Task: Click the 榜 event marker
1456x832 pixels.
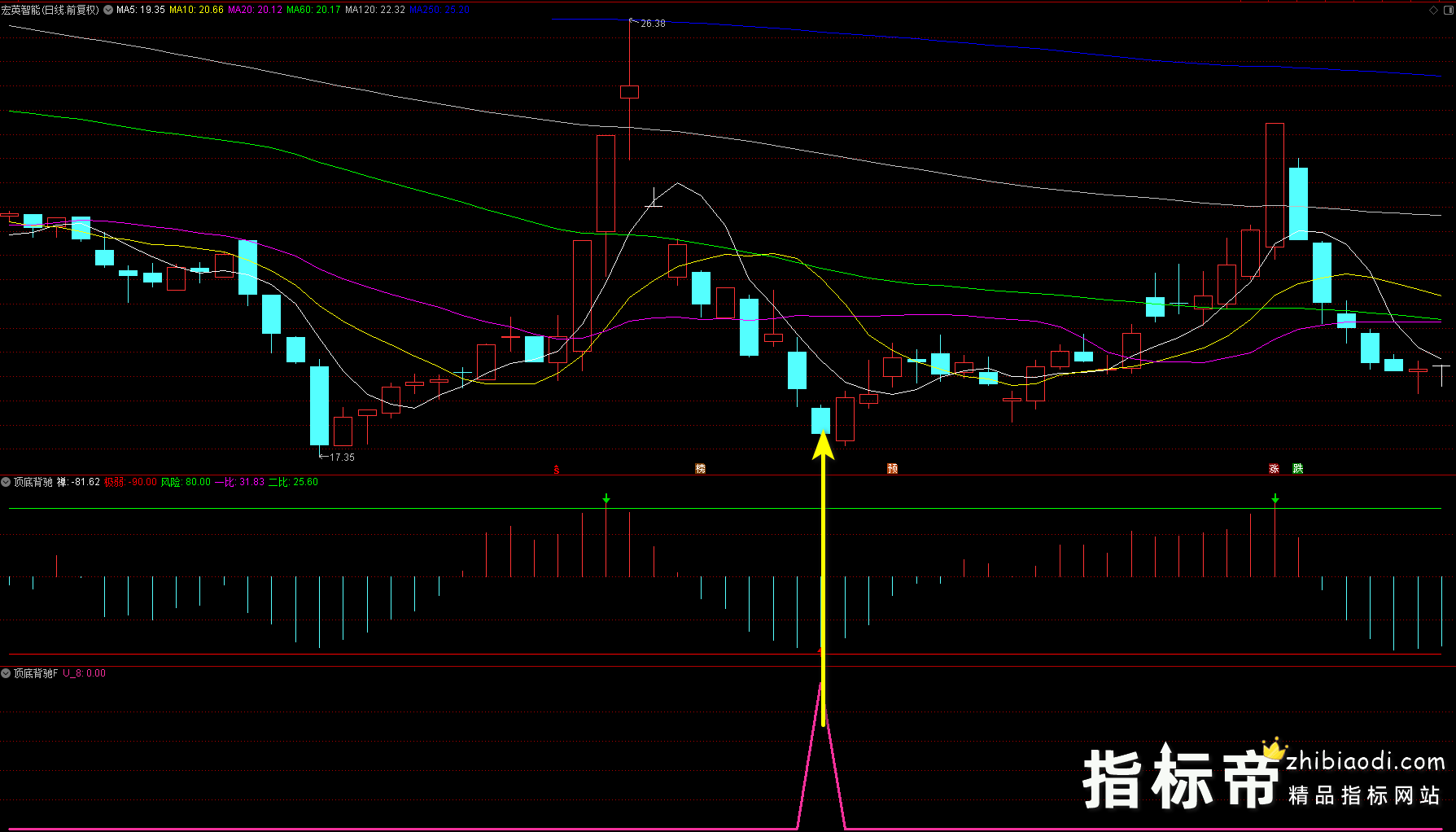Action: coord(700,469)
